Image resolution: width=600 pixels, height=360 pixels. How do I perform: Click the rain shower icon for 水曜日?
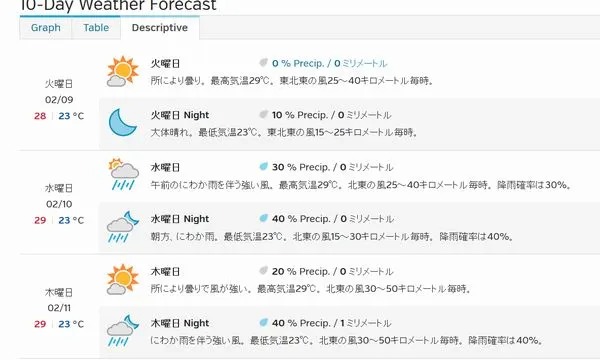pos(123,174)
